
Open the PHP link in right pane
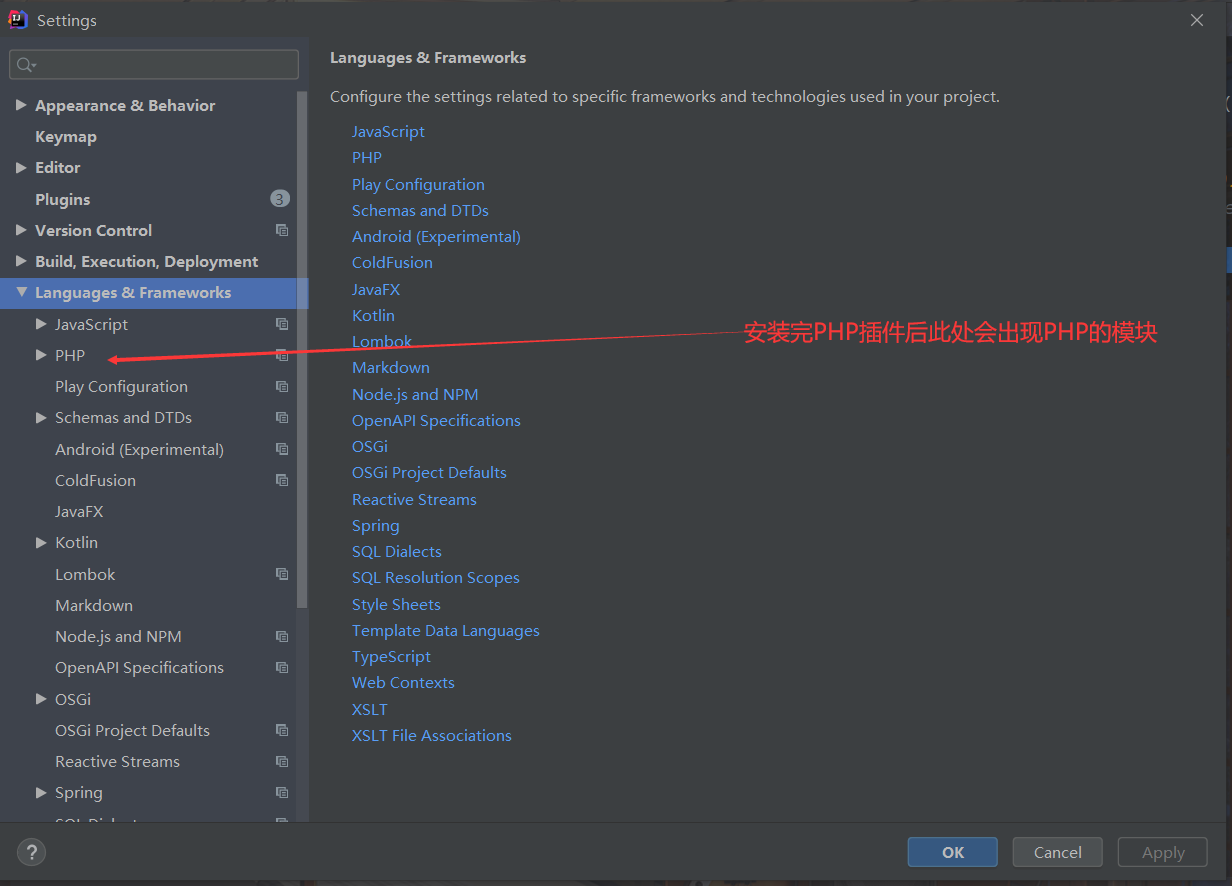point(367,157)
